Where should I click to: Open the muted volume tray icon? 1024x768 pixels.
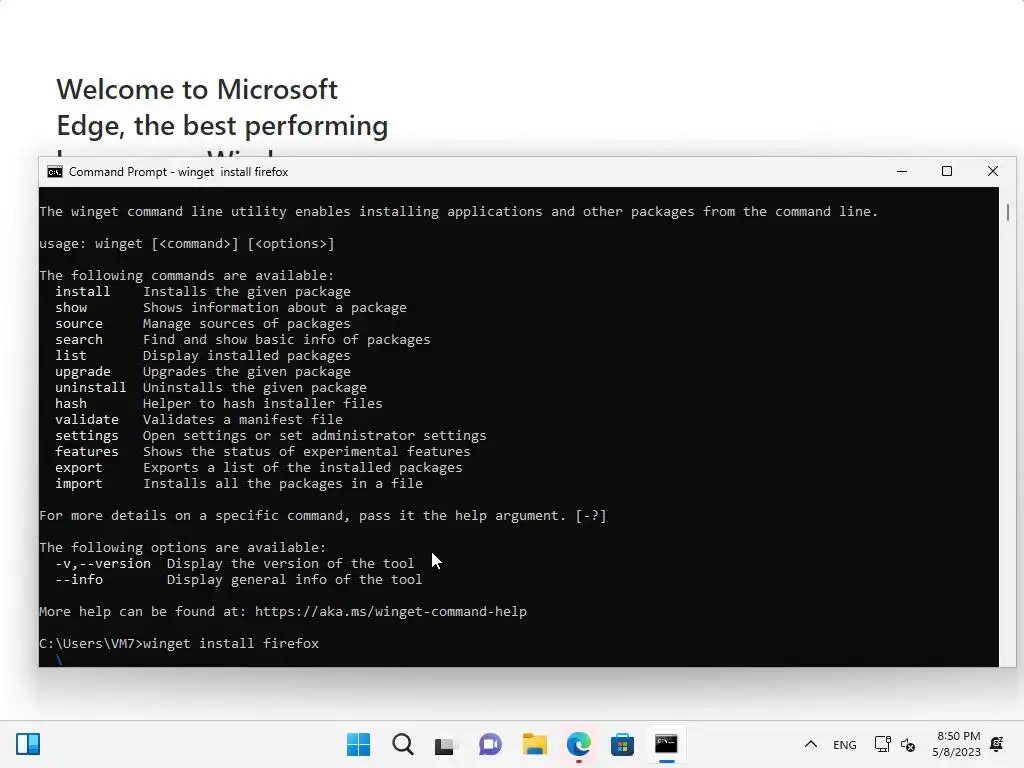pos(908,744)
